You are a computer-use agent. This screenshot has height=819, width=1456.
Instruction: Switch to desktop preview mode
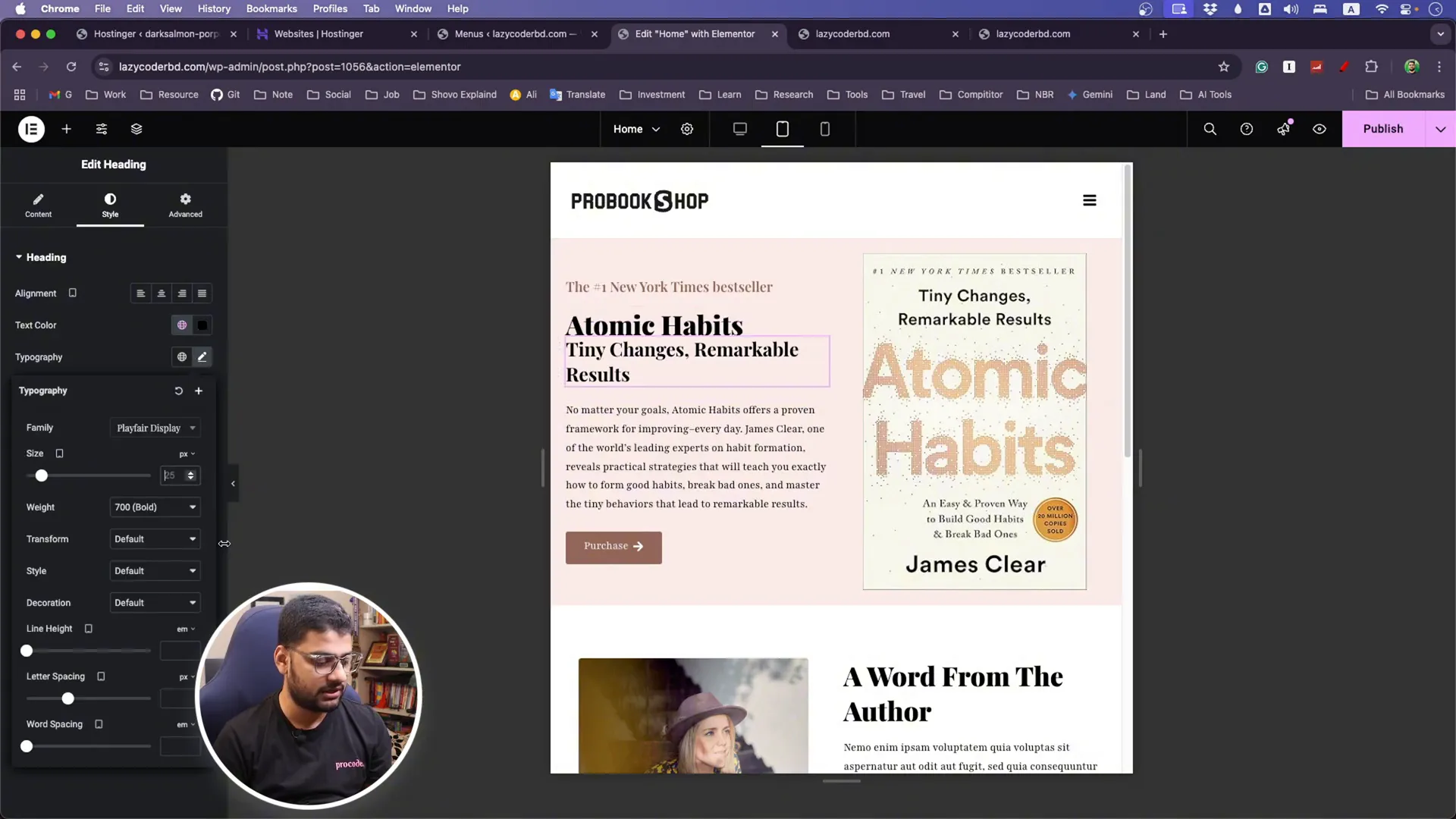[x=740, y=129]
